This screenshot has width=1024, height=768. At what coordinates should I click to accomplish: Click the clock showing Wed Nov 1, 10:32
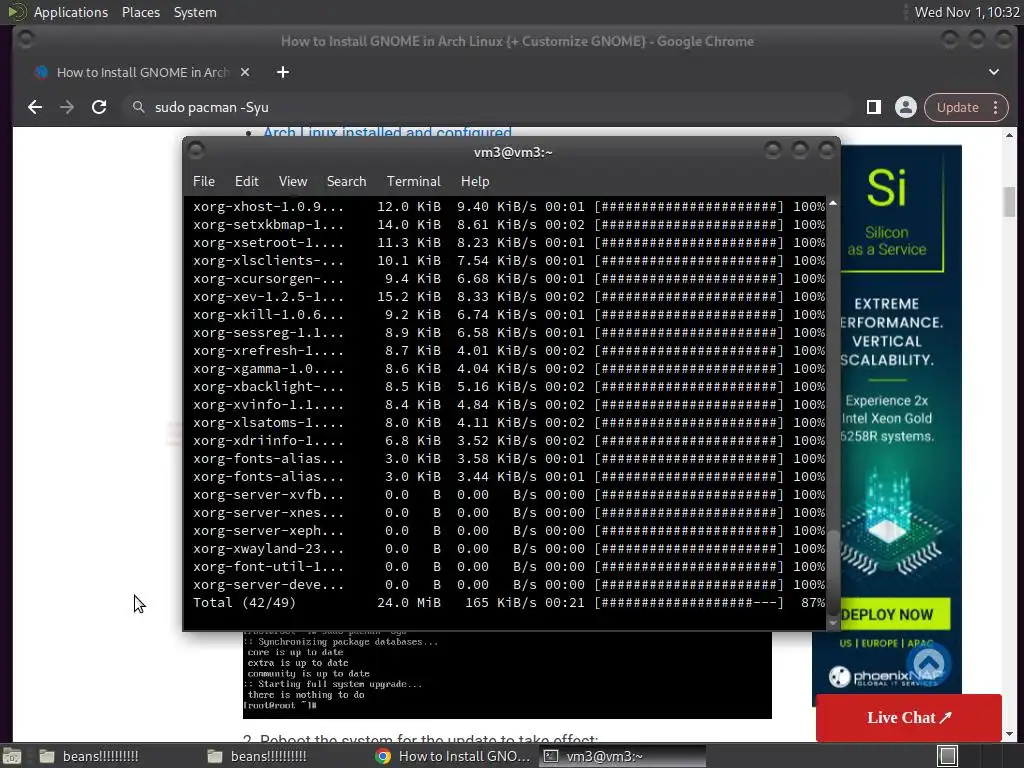[967, 12]
